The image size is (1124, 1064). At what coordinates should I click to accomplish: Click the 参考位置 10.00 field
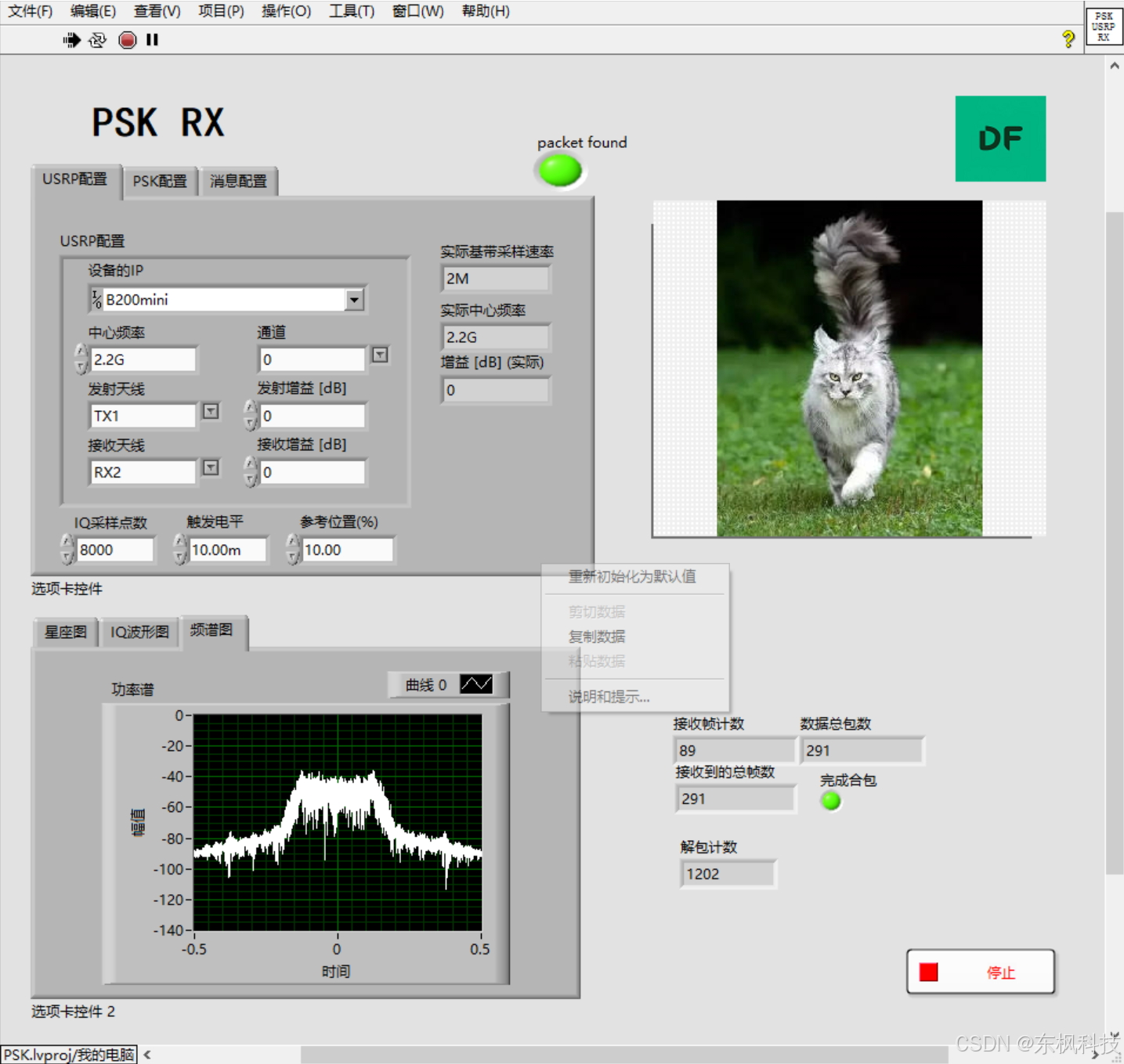(348, 550)
